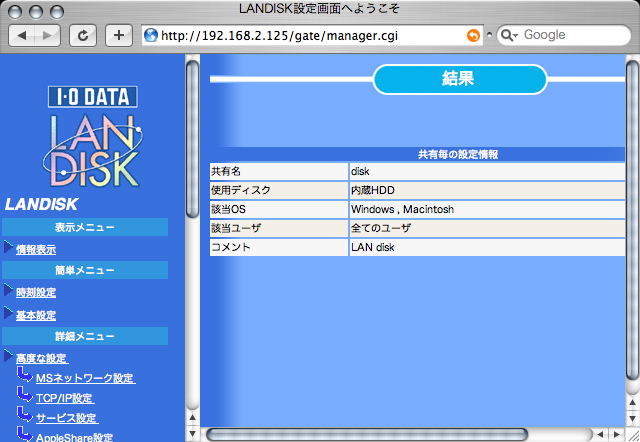Click the horizontal scroll left arrow
This screenshot has height=442, width=640.
point(600,434)
